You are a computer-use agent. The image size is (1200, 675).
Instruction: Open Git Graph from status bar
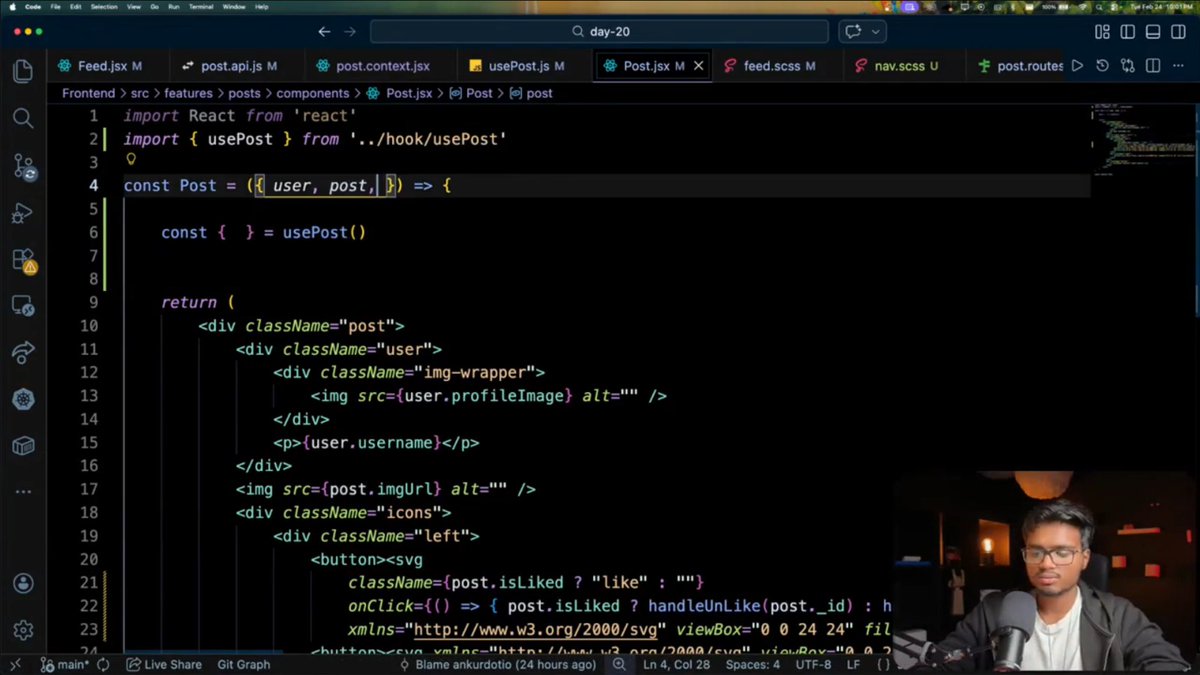click(244, 664)
